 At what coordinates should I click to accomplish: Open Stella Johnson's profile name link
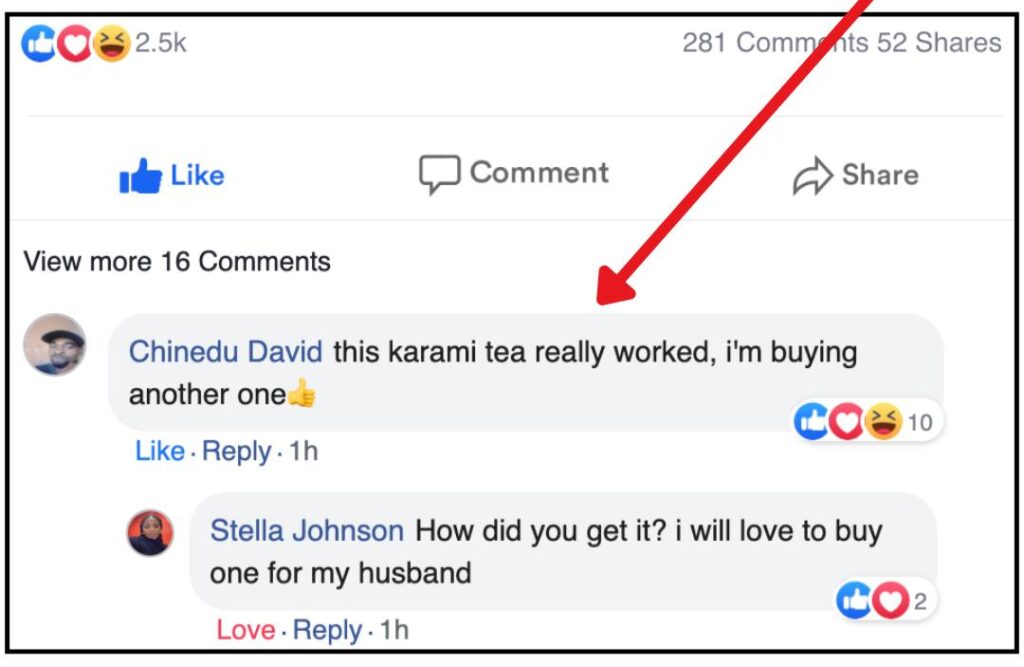(307, 531)
